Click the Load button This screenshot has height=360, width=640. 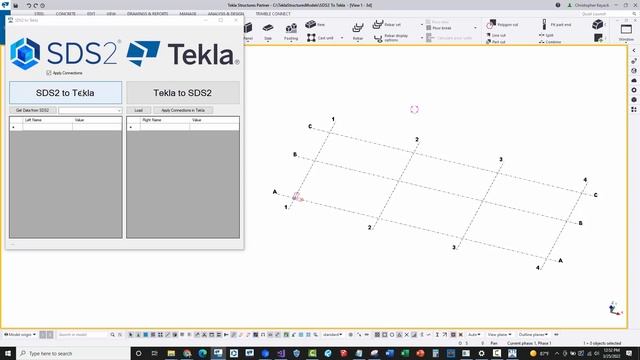[x=139, y=110]
